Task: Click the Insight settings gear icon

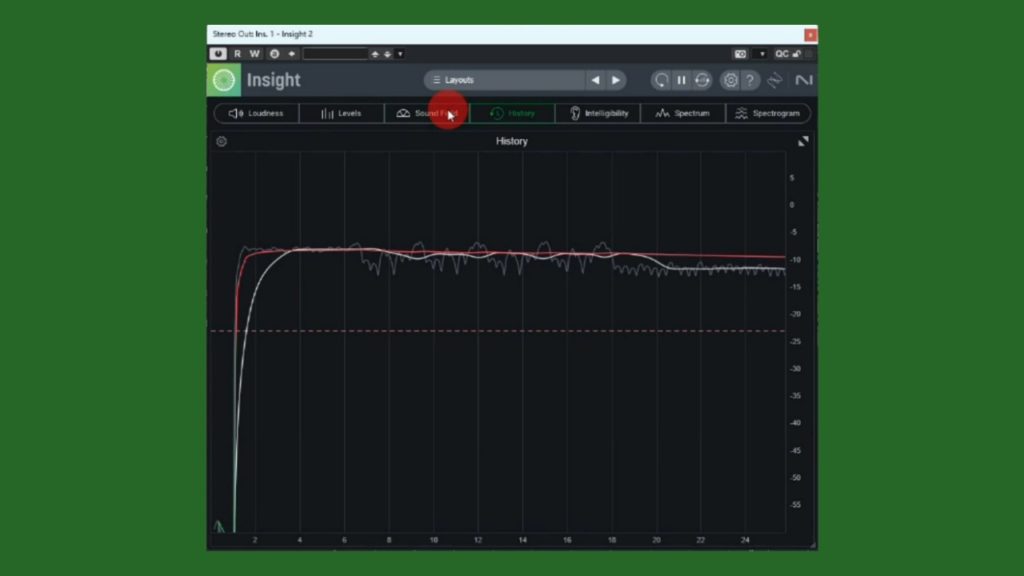Action: [731, 80]
